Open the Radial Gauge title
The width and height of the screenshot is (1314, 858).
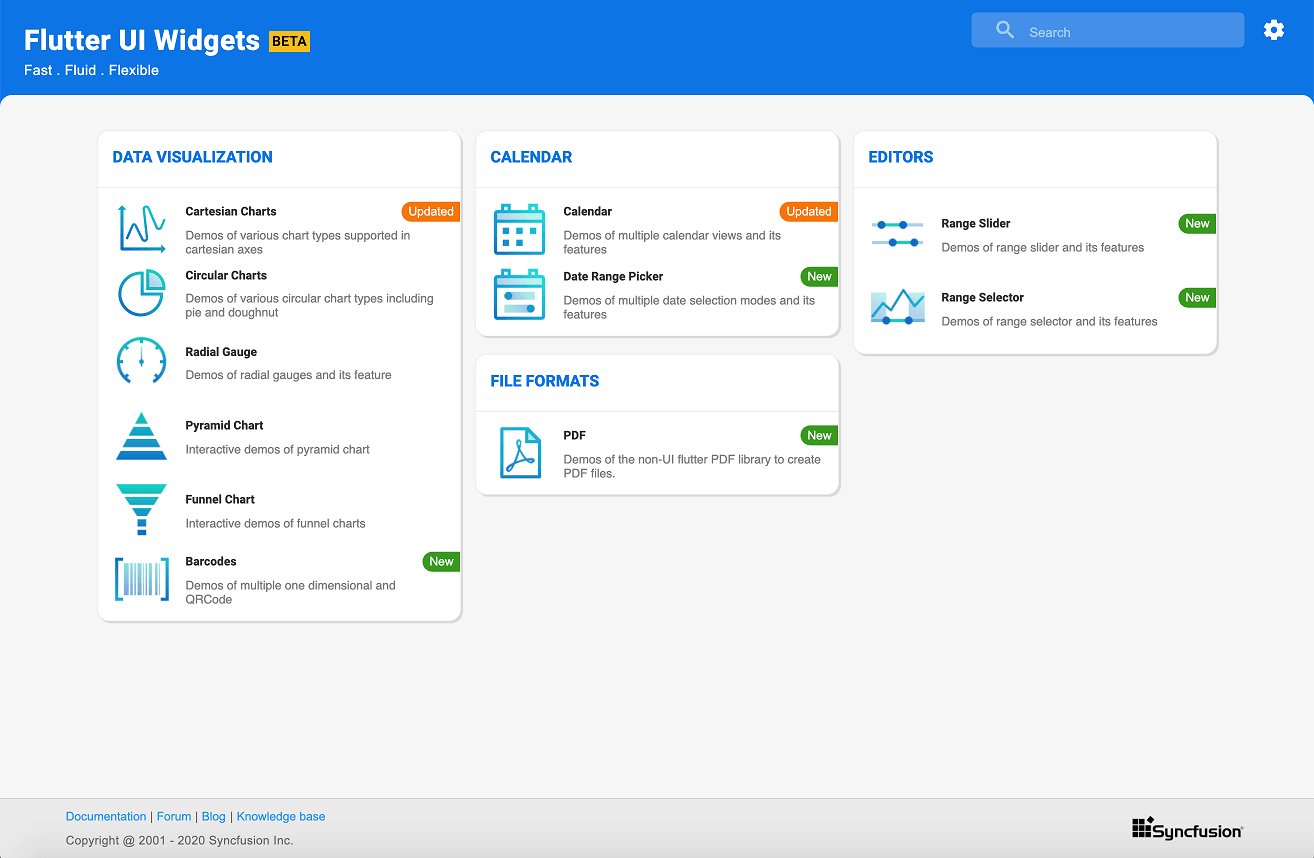[x=221, y=352]
